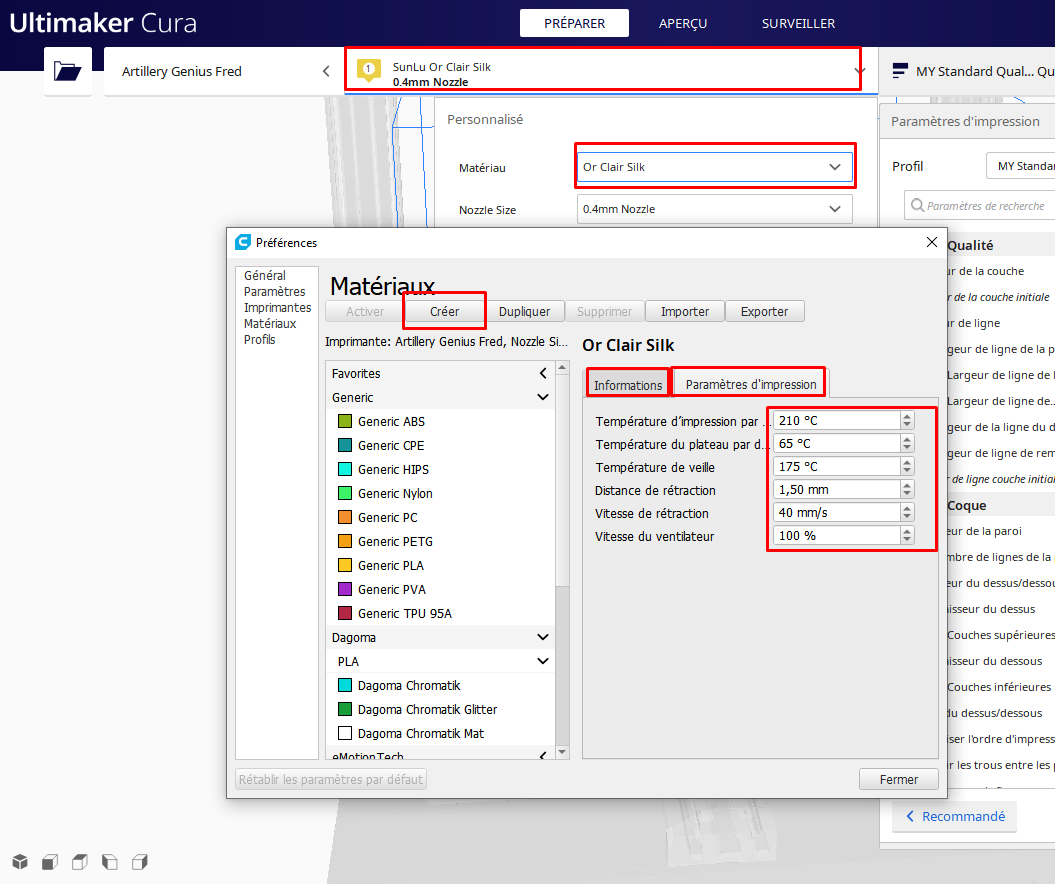Open the Paramètres d'impression tab
The image size is (1055, 884).
(x=751, y=383)
